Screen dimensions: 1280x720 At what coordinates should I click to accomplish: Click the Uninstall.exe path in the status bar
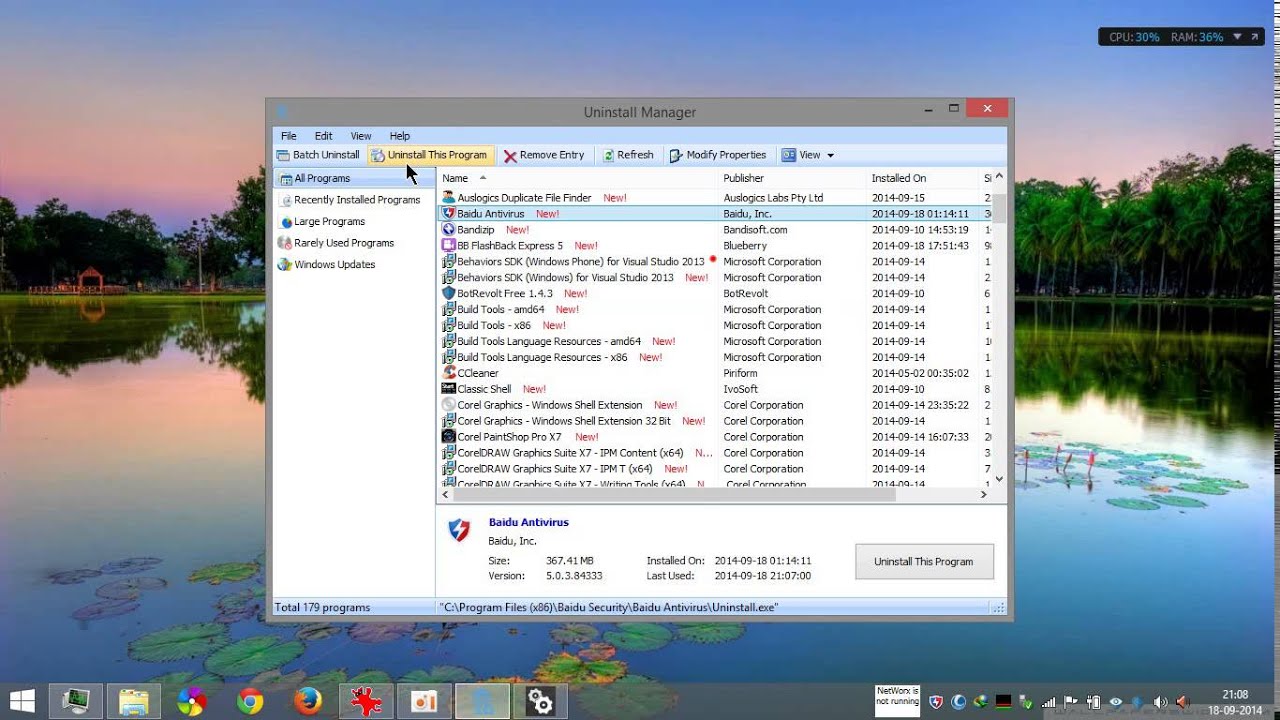609,608
